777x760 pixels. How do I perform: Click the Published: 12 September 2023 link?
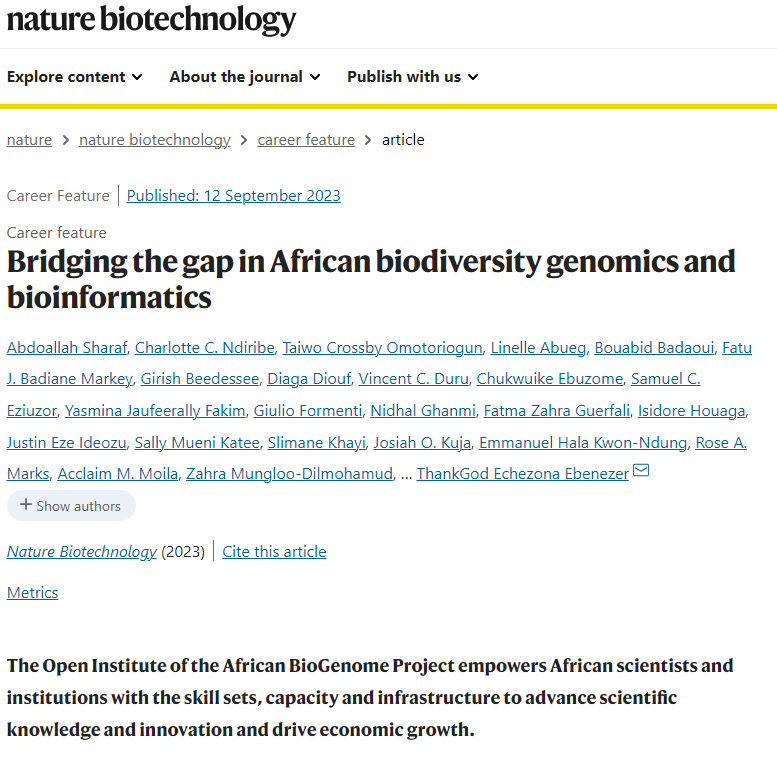pos(234,196)
